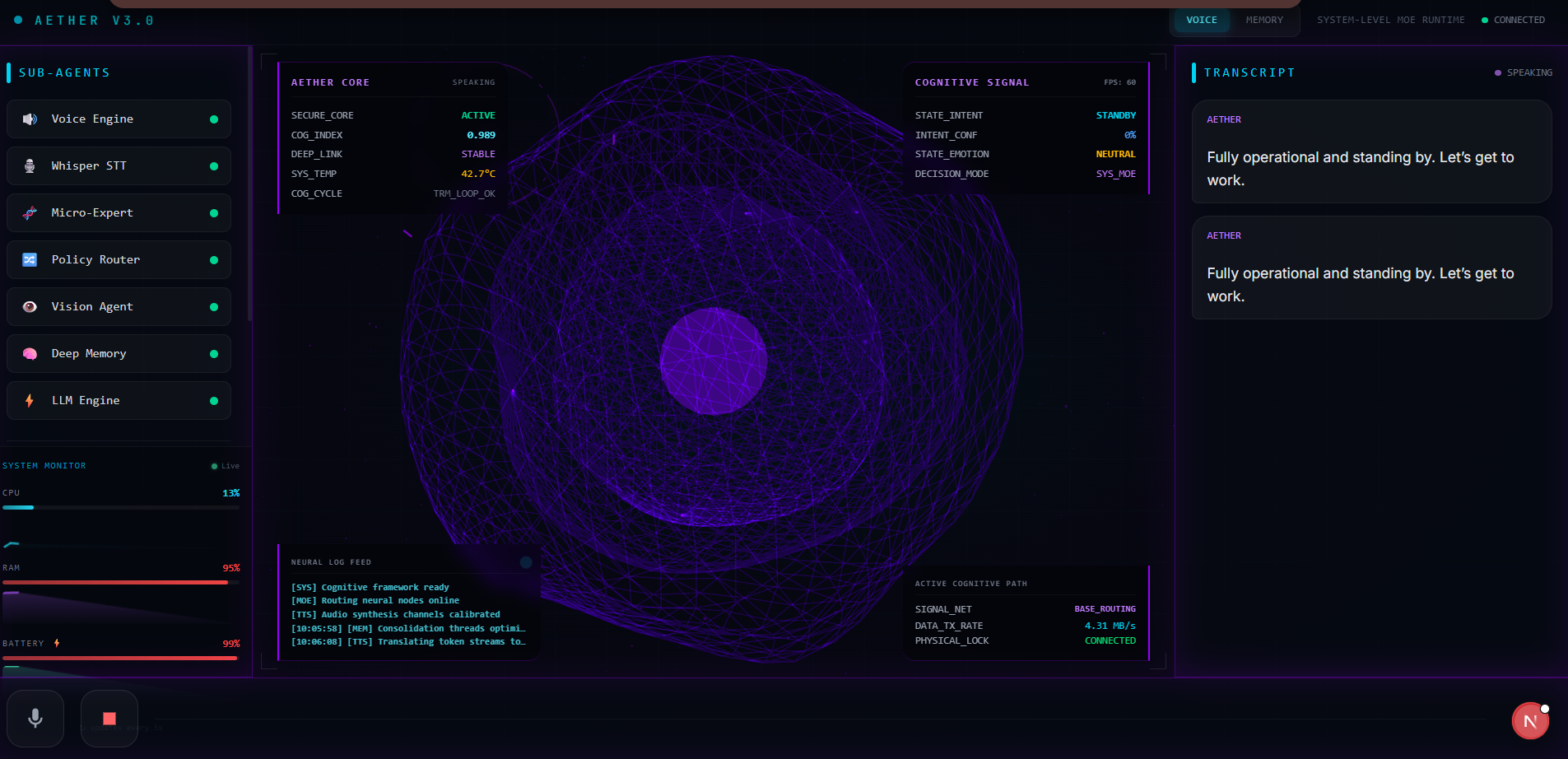
Task: Click the LLM Engine lightning icon
Action: [x=30, y=401]
